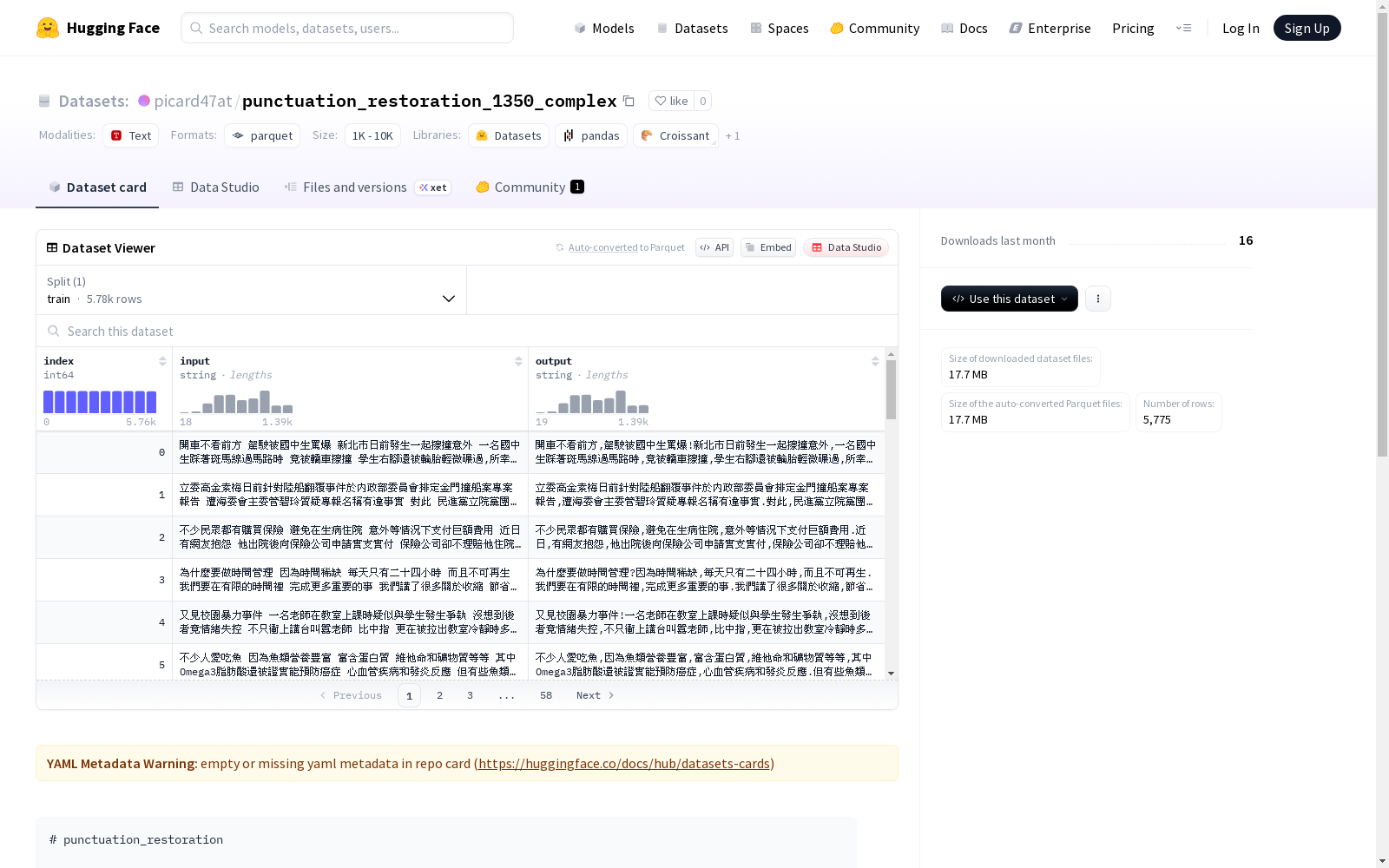Switch to the Data Studio tab

point(215,187)
